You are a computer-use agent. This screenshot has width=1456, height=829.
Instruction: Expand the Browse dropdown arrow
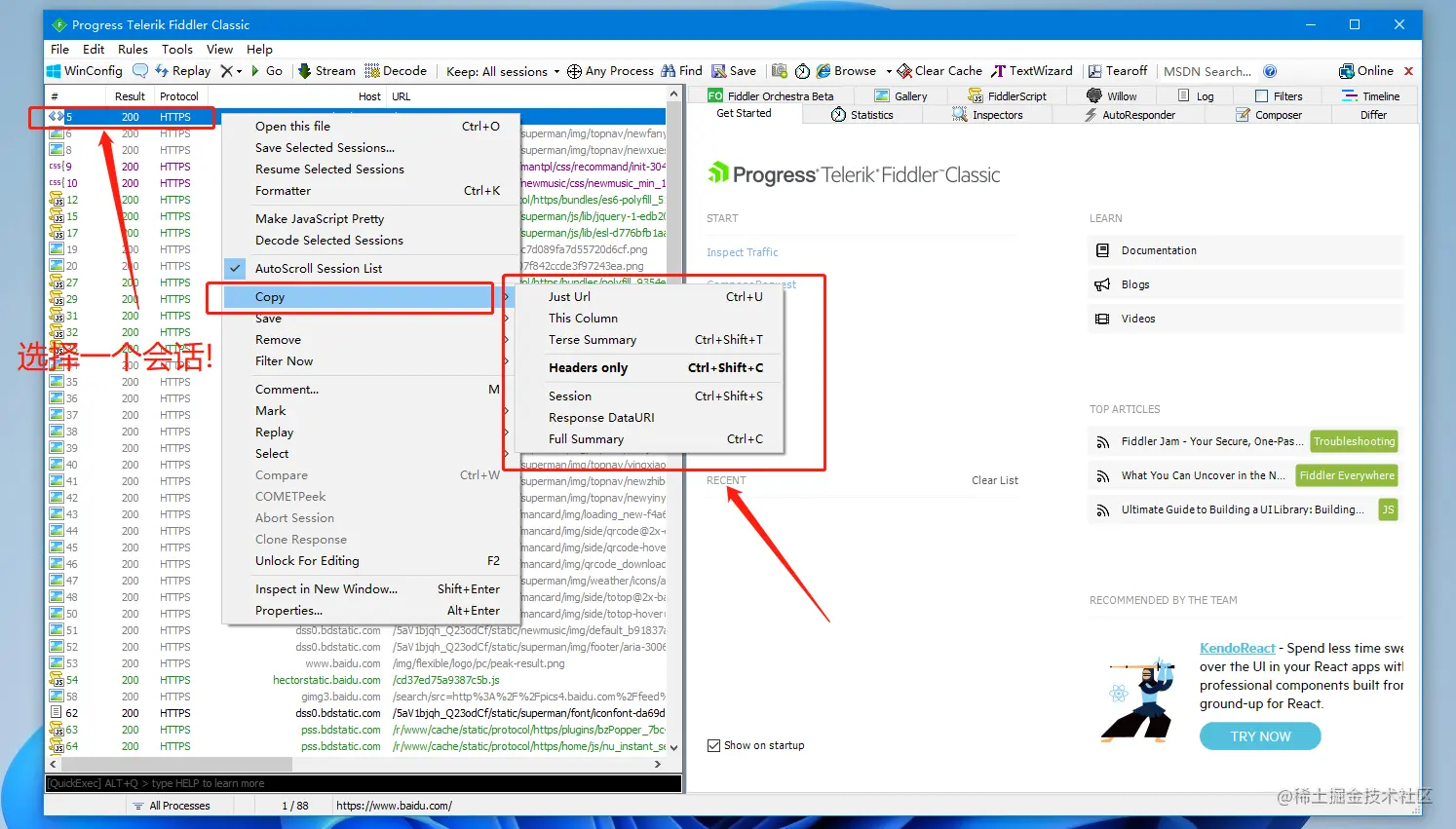pos(889,71)
